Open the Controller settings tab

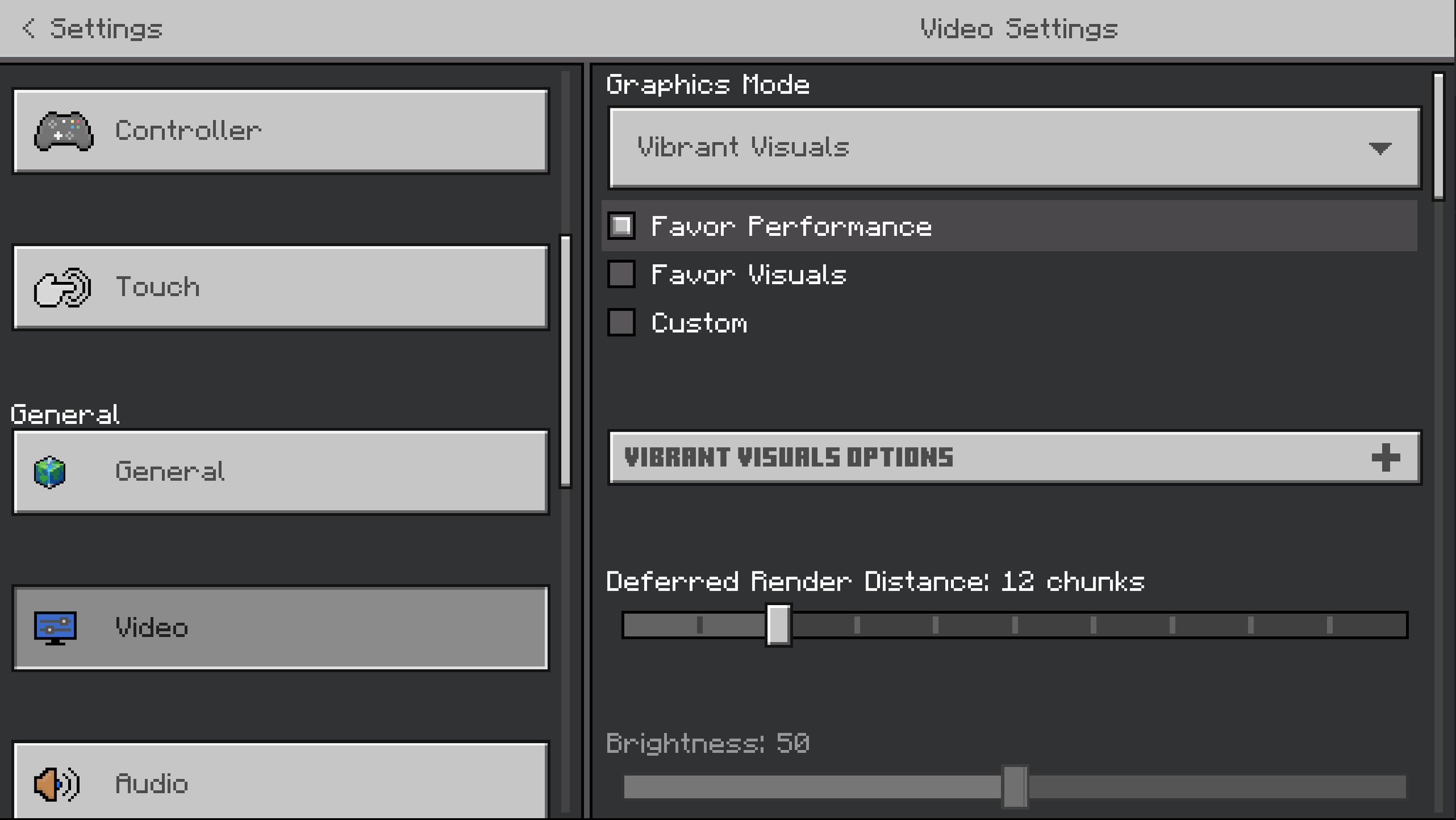coord(280,131)
